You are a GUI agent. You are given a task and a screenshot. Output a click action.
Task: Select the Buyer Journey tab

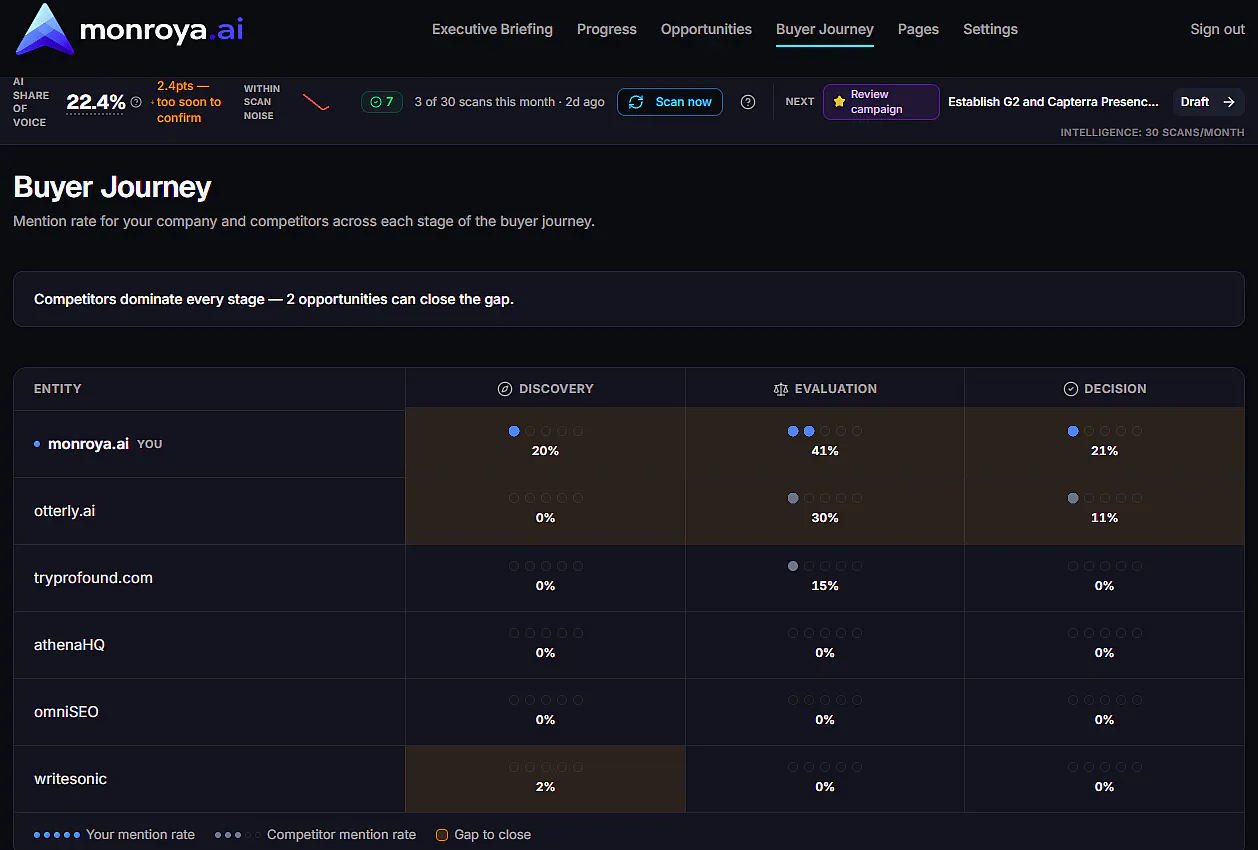825,29
